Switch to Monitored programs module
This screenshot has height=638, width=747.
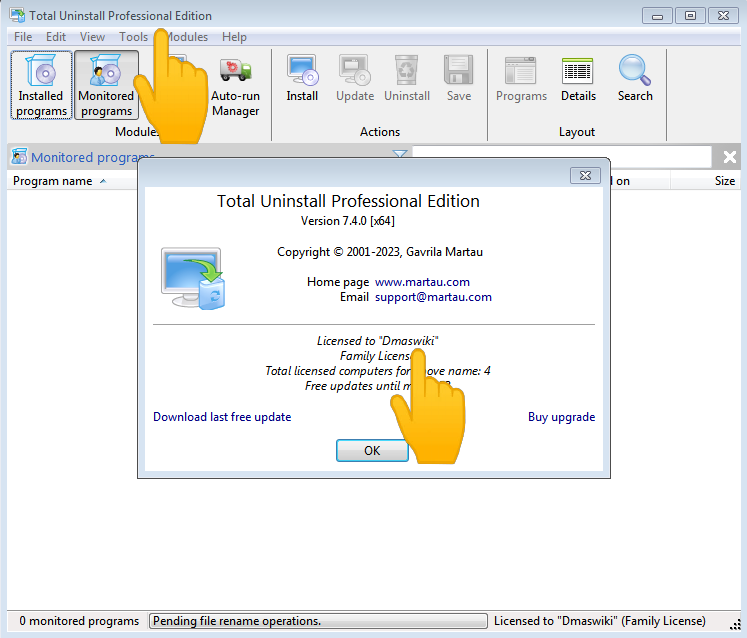tap(106, 85)
